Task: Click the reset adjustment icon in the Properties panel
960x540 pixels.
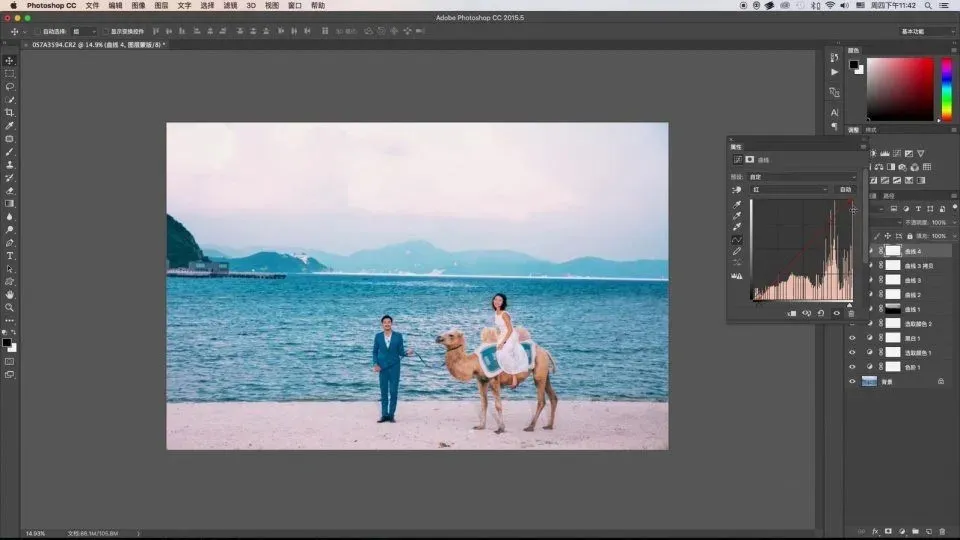Action: [821, 313]
